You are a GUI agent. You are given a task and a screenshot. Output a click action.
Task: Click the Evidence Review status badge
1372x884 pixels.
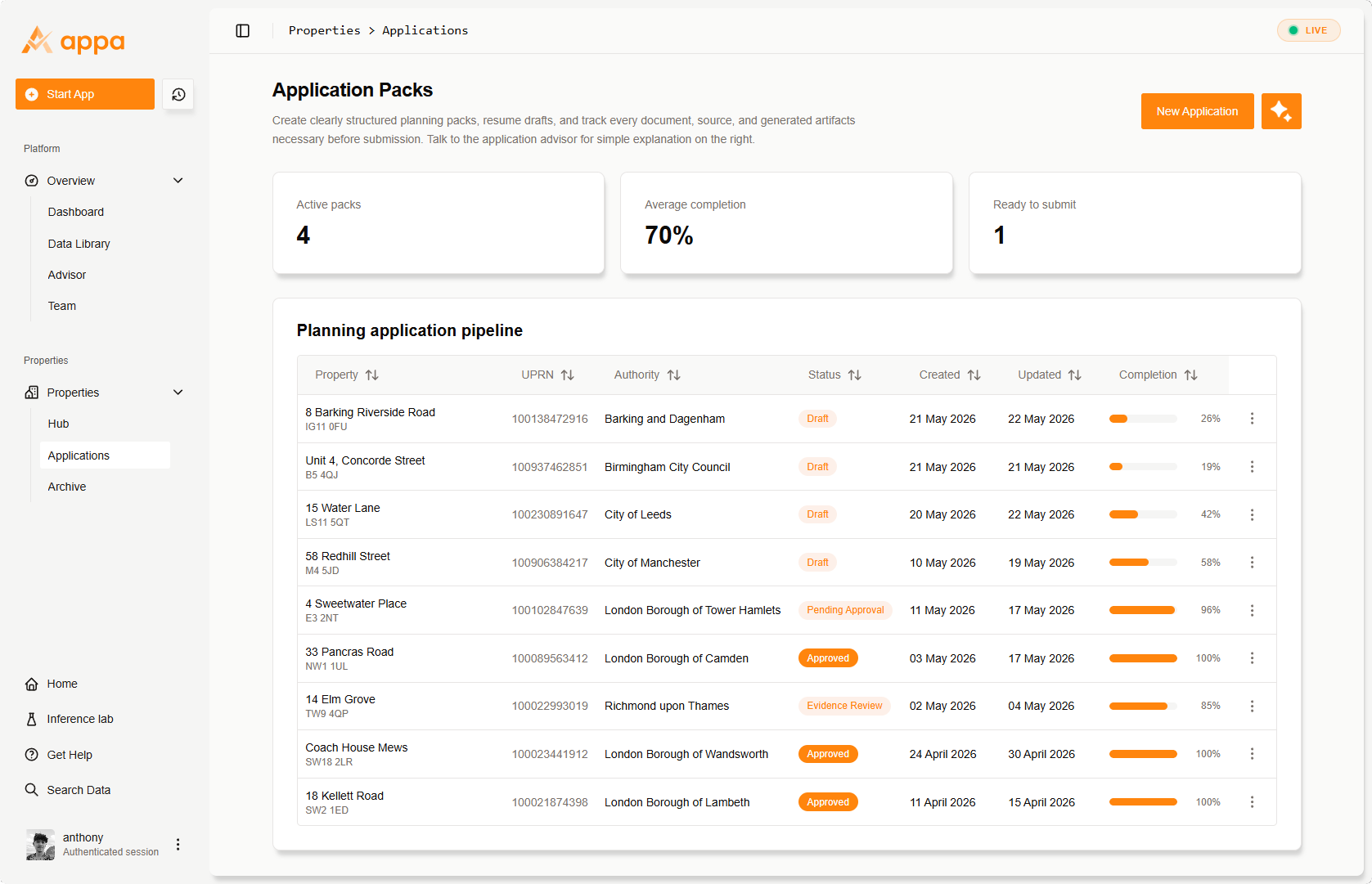(x=844, y=706)
